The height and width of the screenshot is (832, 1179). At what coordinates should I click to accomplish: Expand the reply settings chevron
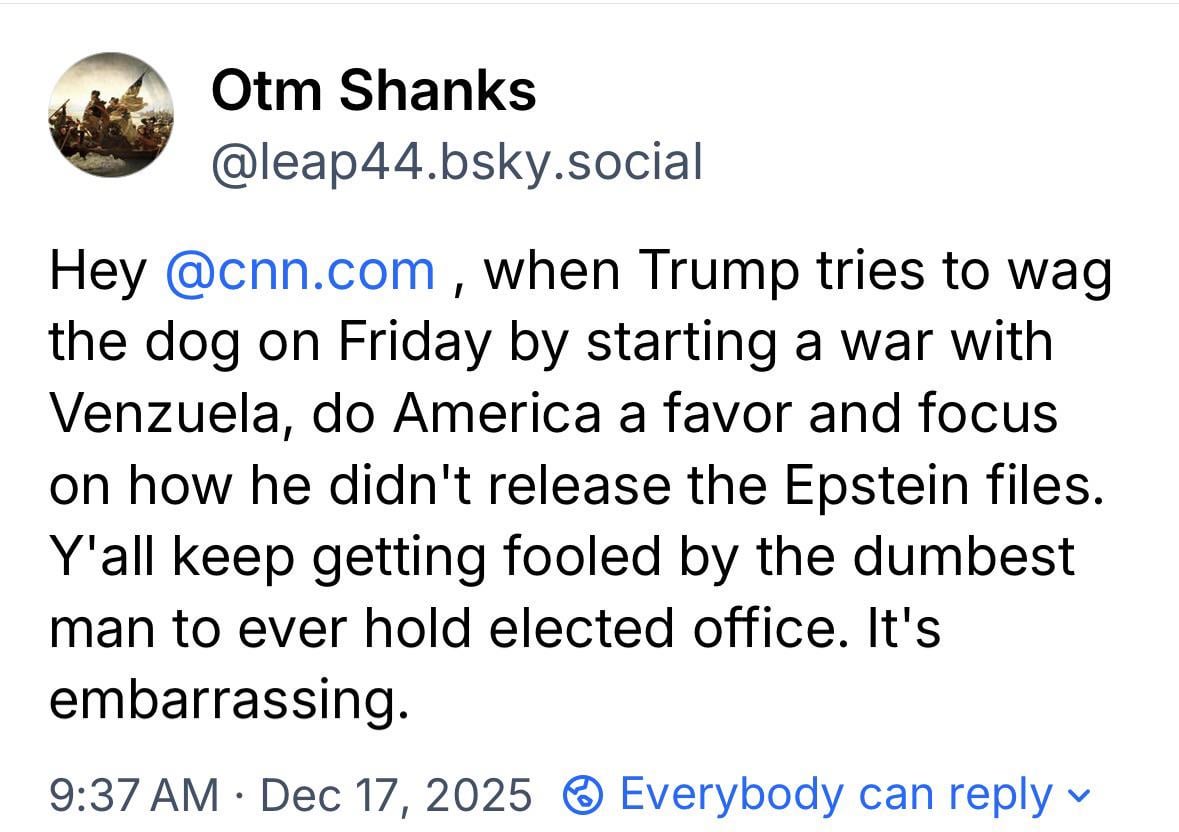1075,796
